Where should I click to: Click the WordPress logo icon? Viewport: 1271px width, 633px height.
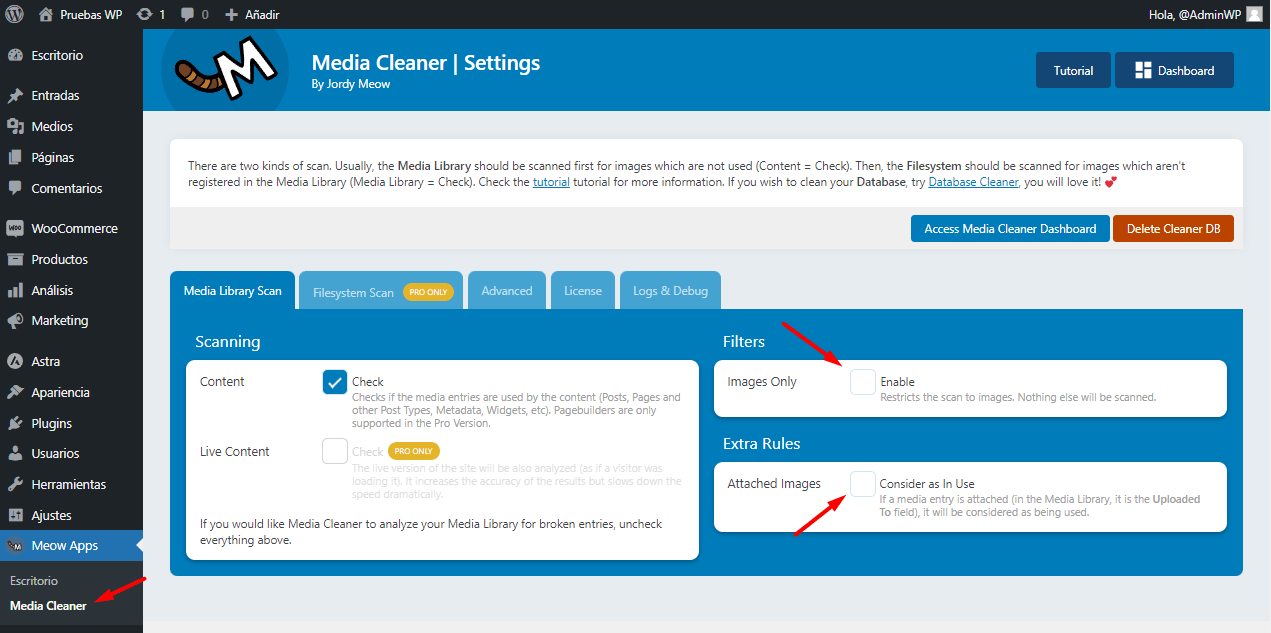tap(15, 14)
